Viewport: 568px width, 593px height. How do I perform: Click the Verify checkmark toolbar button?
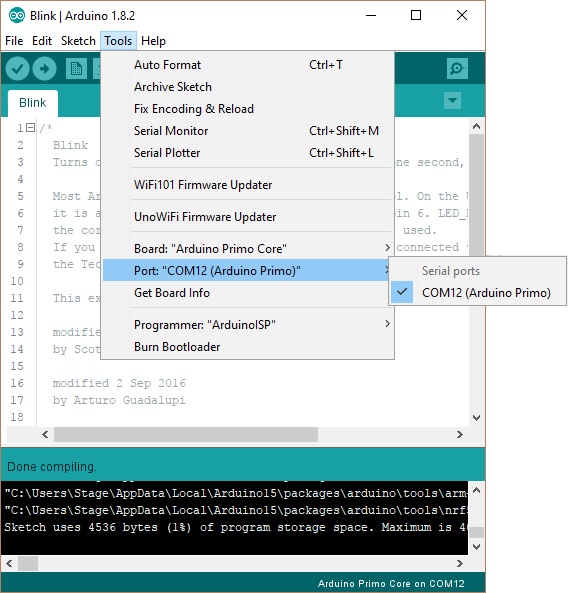17,69
